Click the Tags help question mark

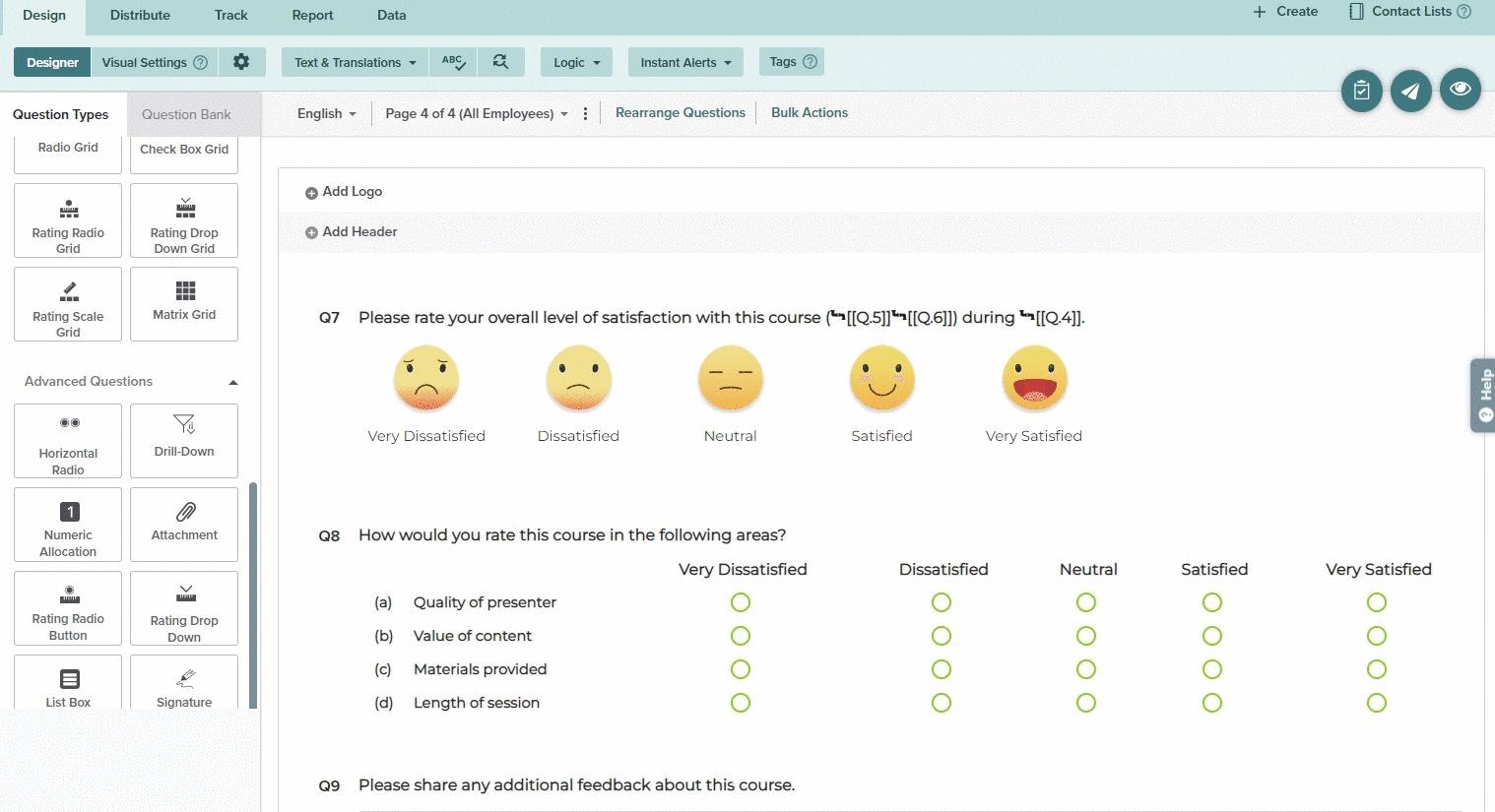(810, 62)
